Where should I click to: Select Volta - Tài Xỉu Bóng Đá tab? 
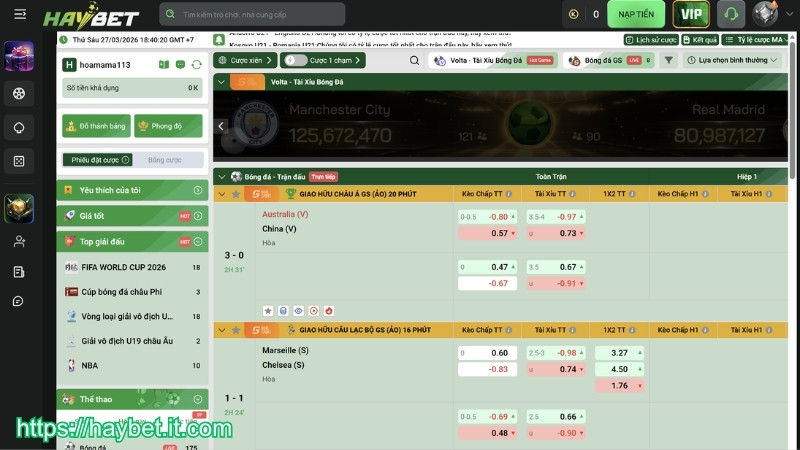493,60
